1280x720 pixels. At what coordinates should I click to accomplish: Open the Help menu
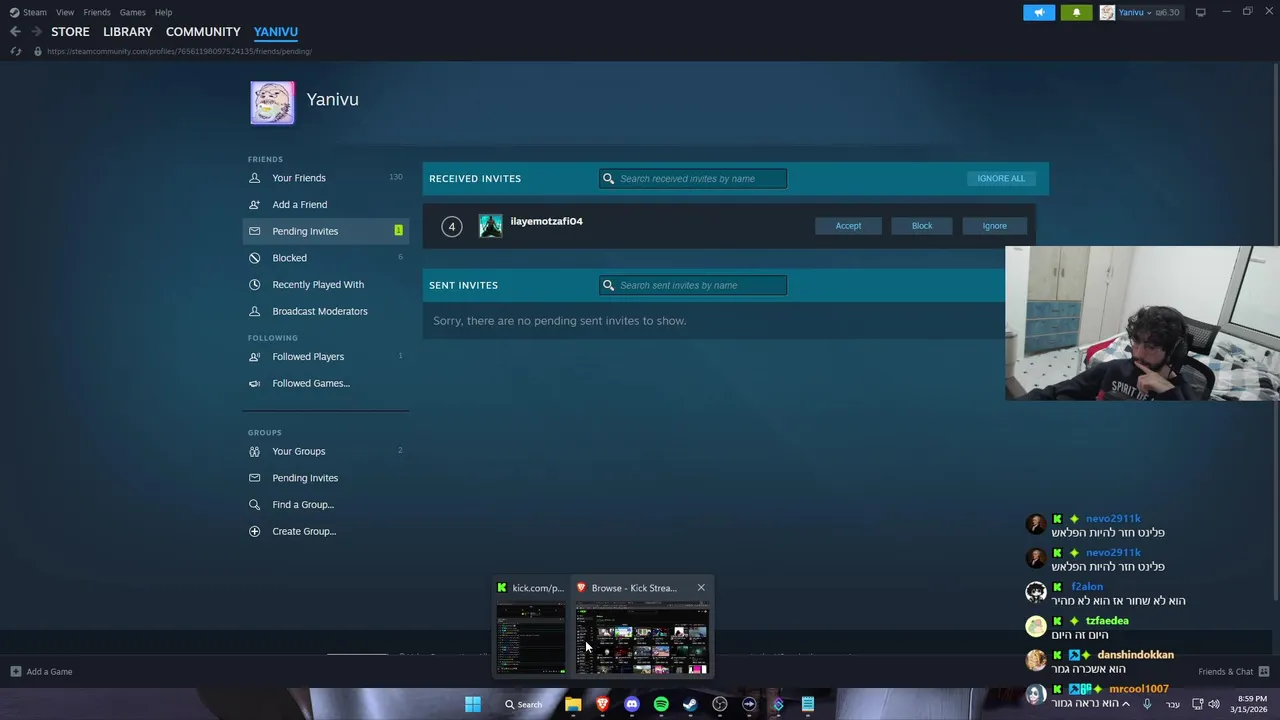point(164,12)
